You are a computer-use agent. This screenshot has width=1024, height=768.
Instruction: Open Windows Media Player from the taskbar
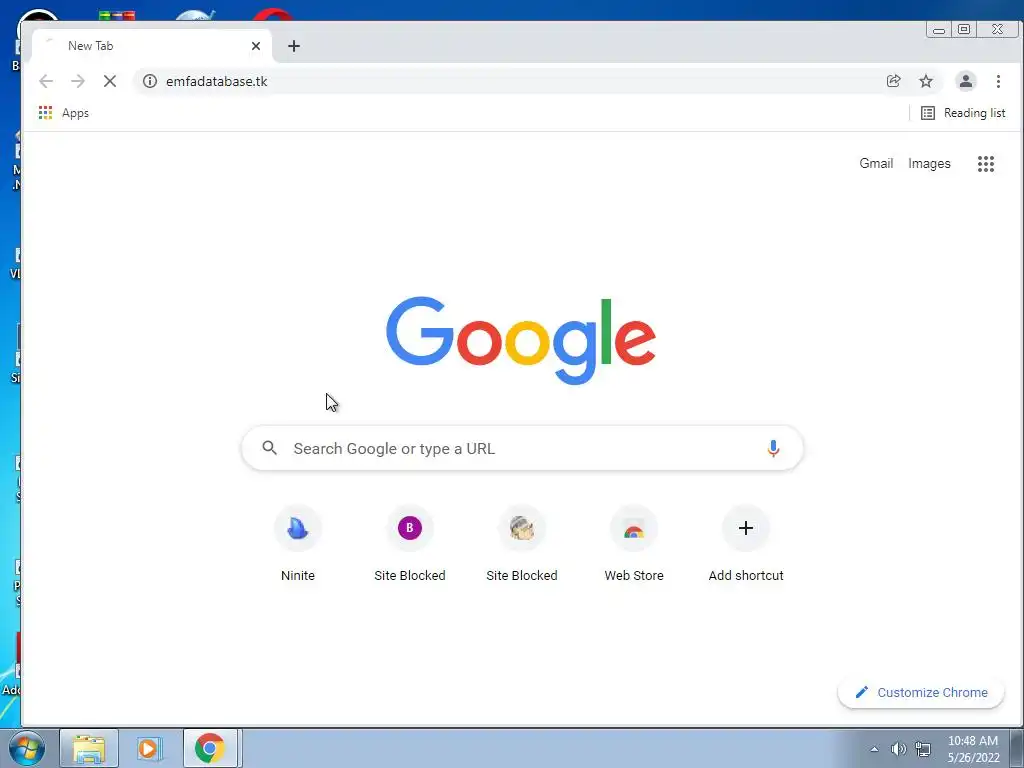click(x=149, y=748)
